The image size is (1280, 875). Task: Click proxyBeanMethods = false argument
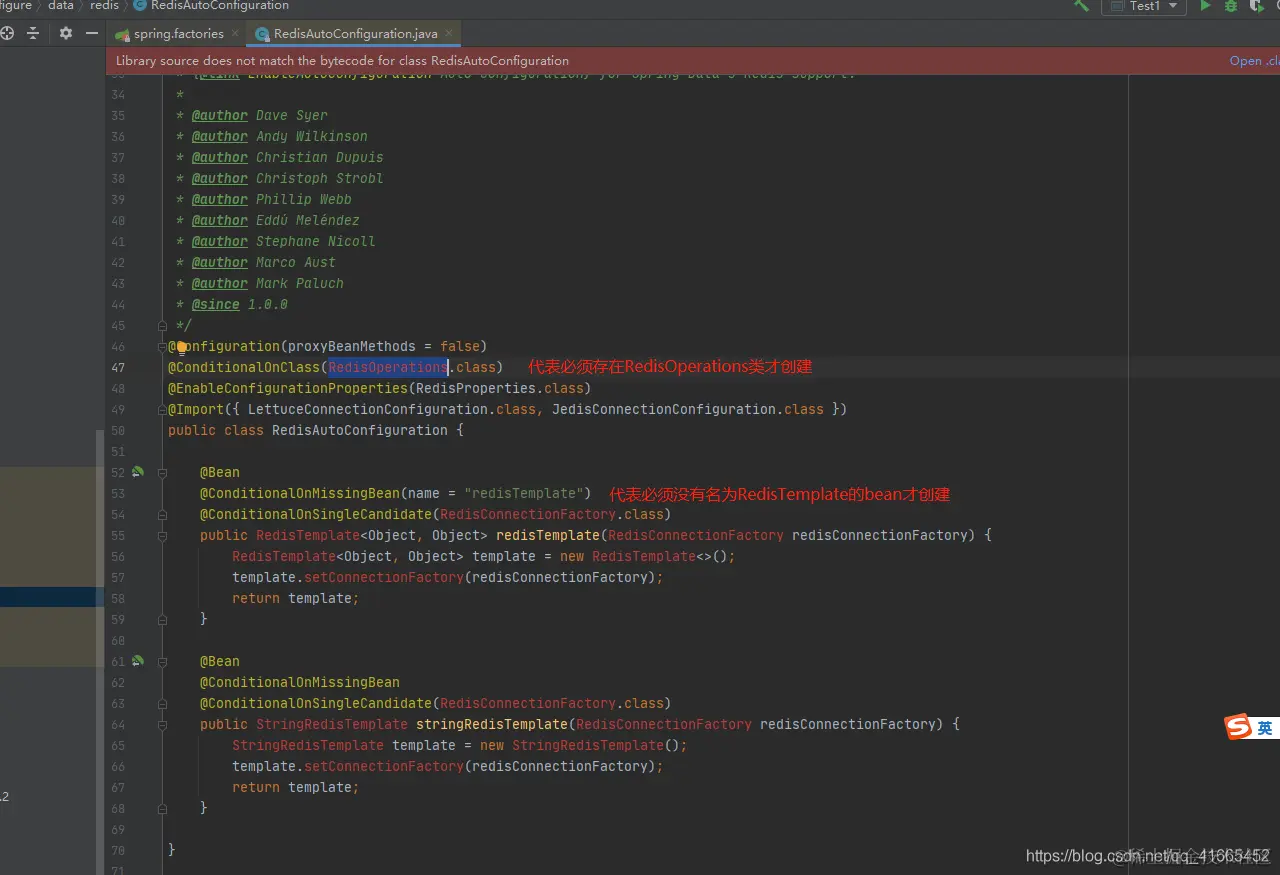[383, 346]
